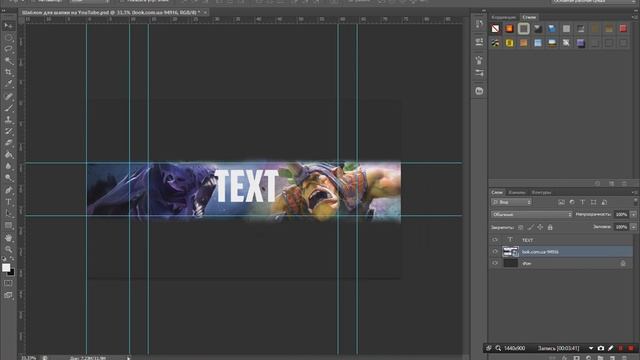Viewport: 640px width, 360px height.
Task: Toggle lock transparent pixels
Action: click(520, 227)
